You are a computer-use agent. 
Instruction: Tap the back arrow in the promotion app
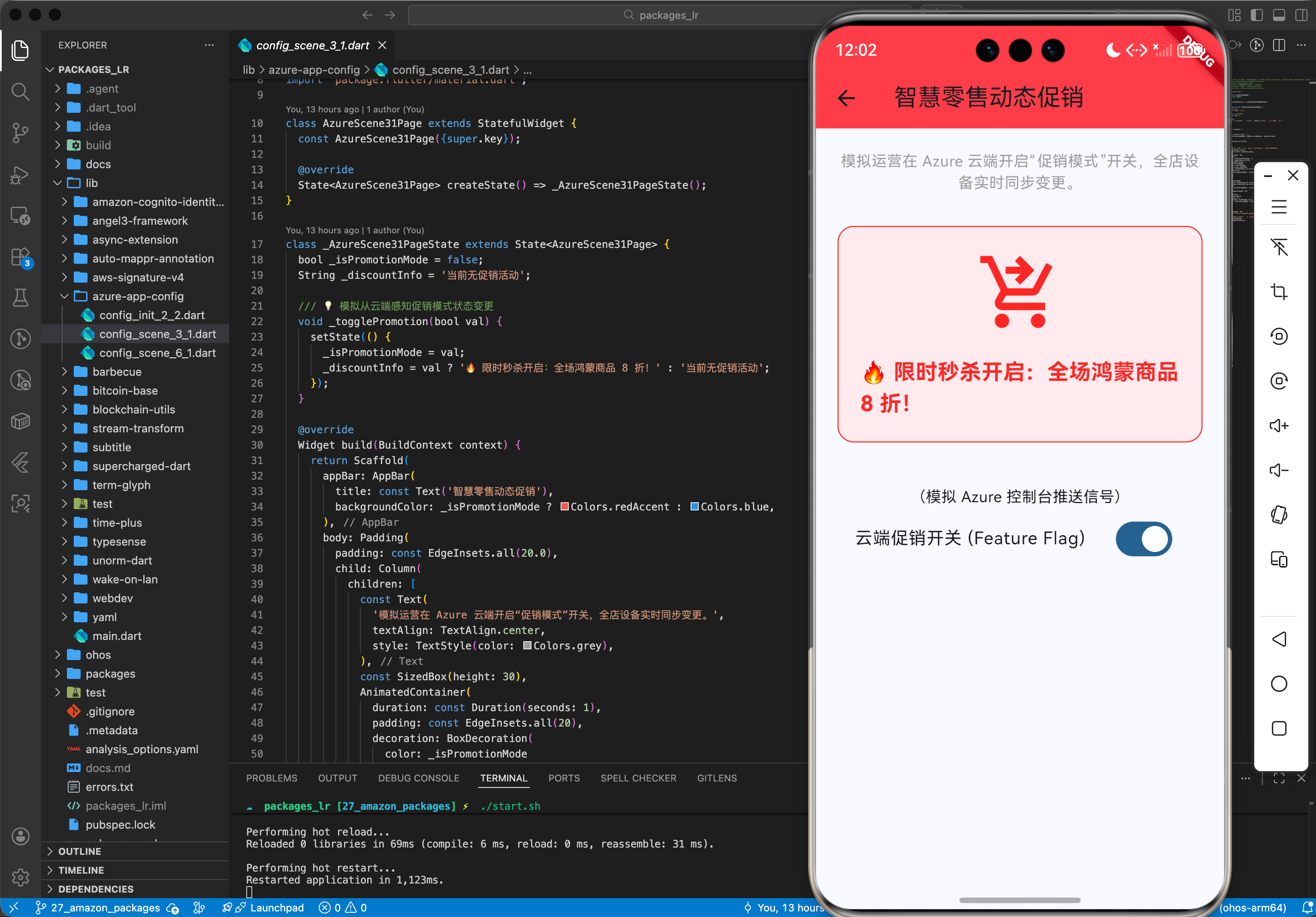847,98
